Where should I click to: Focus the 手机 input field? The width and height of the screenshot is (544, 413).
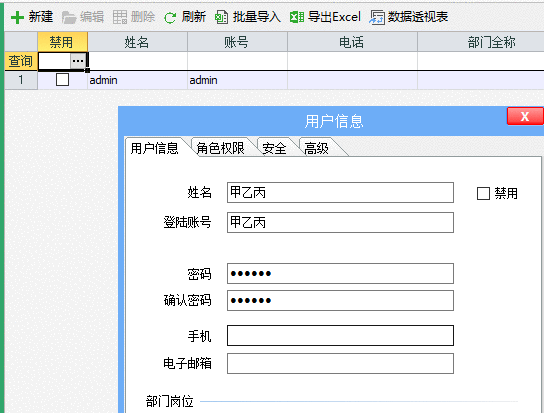click(x=340, y=336)
